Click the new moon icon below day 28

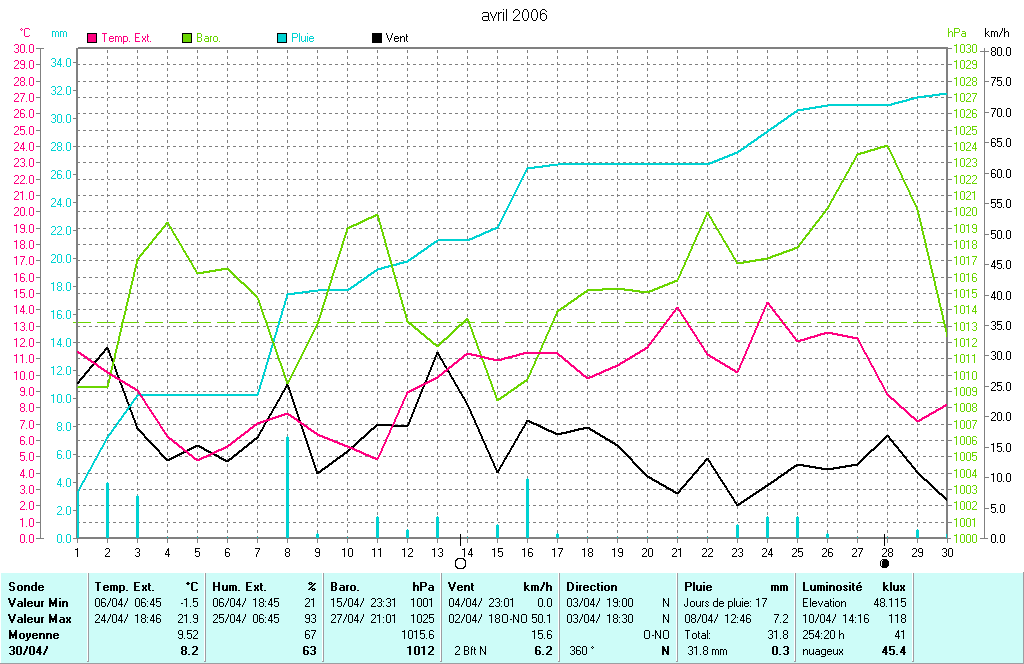(885, 564)
